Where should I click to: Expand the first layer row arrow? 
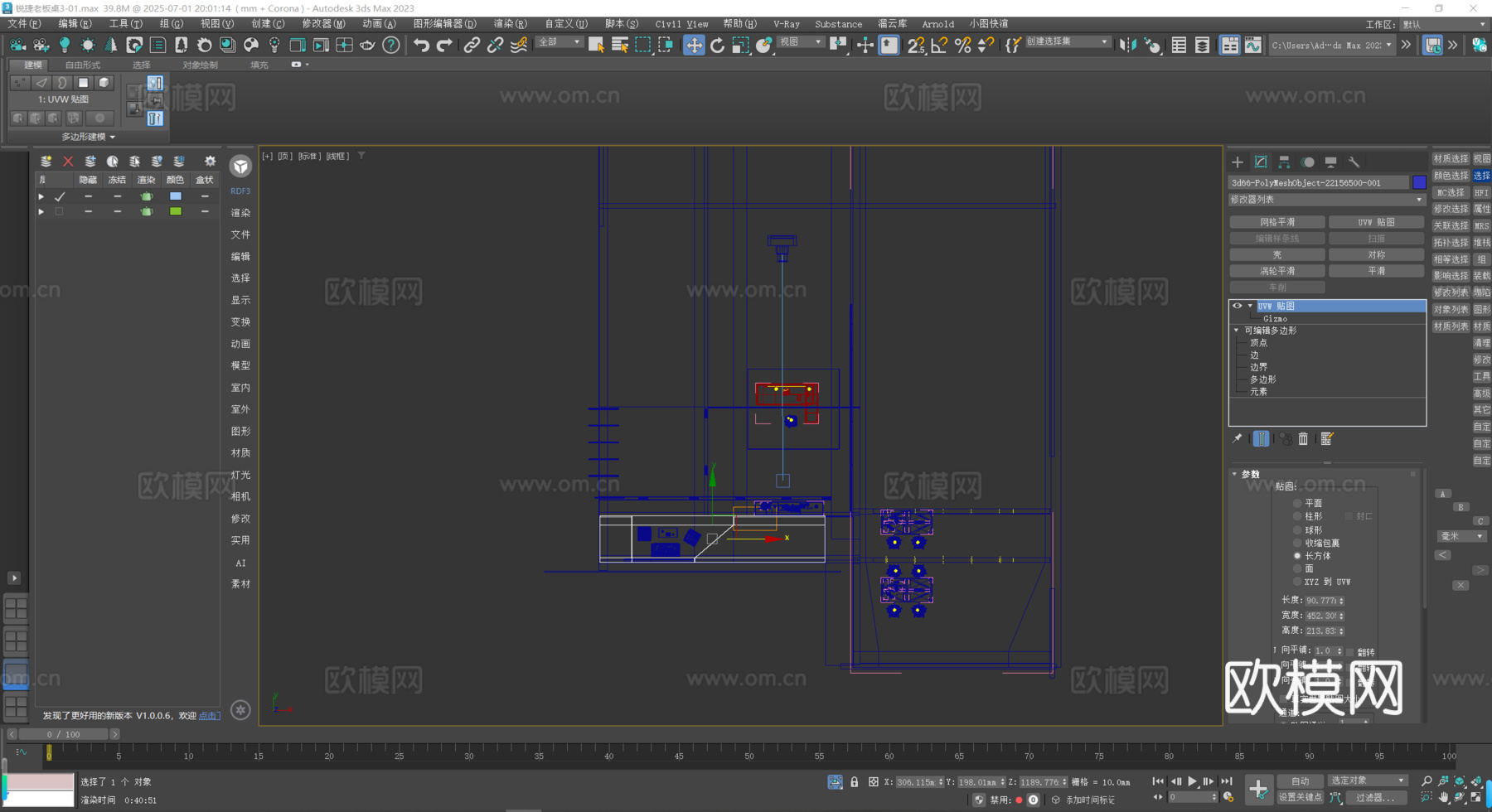click(x=41, y=196)
